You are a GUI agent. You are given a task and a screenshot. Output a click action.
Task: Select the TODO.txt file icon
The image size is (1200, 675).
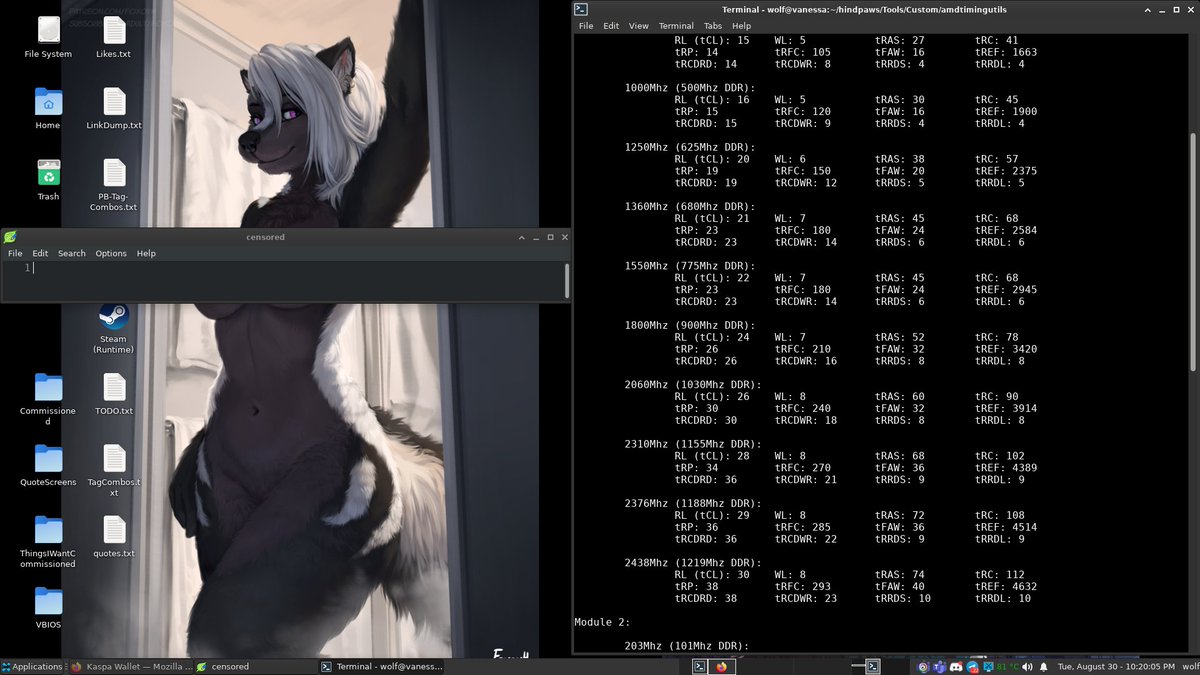(x=114, y=393)
